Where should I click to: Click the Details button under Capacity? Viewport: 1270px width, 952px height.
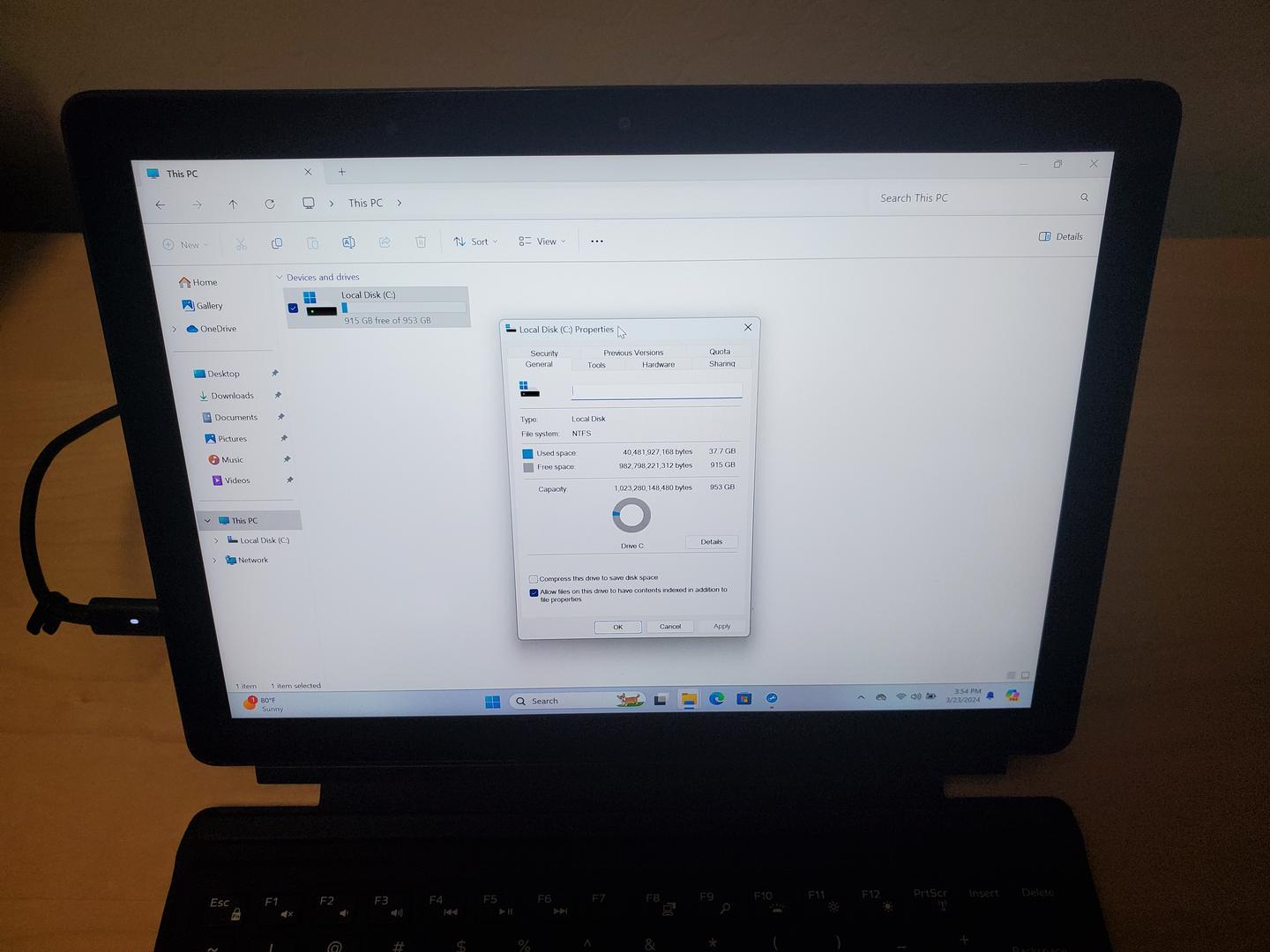[712, 541]
